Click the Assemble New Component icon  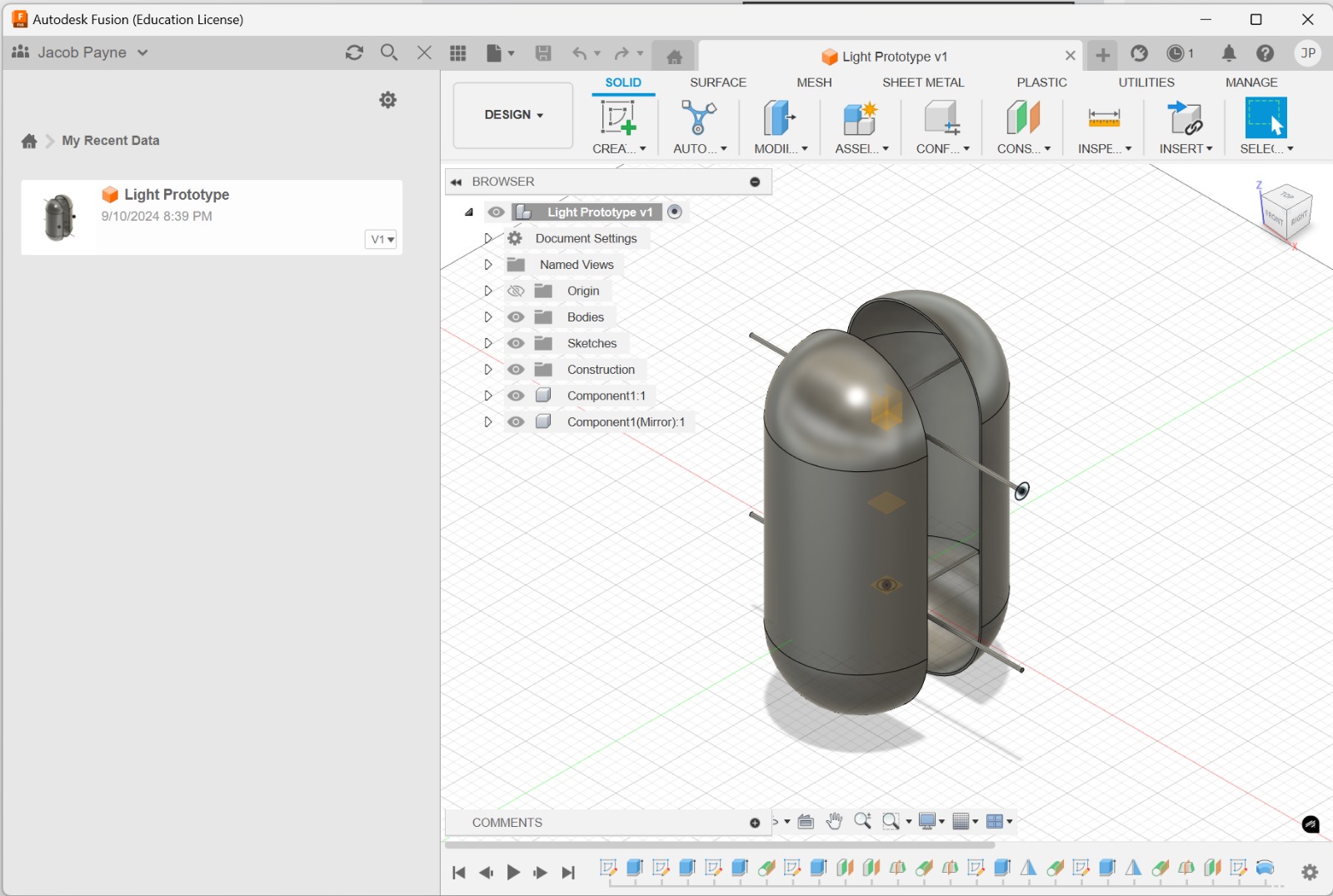click(x=860, y=118)
